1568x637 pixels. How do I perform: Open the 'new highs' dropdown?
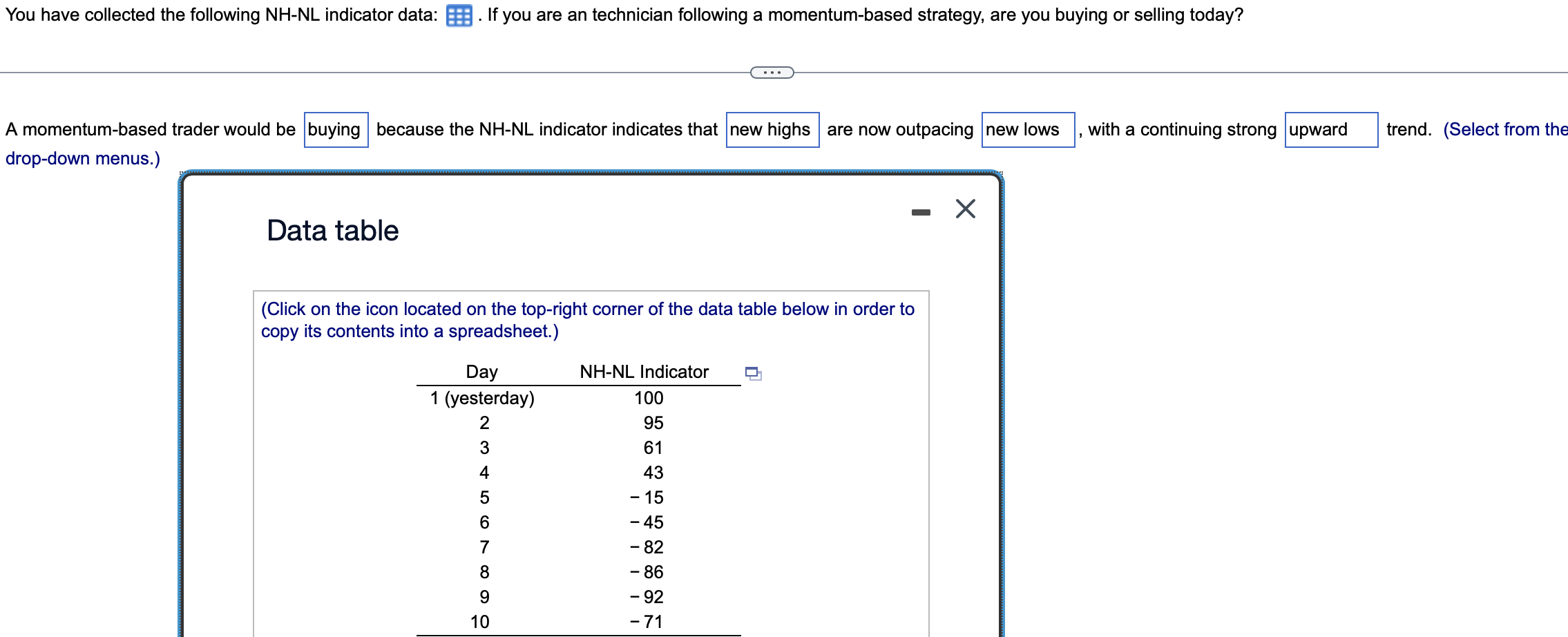click(x=771, y=129)
